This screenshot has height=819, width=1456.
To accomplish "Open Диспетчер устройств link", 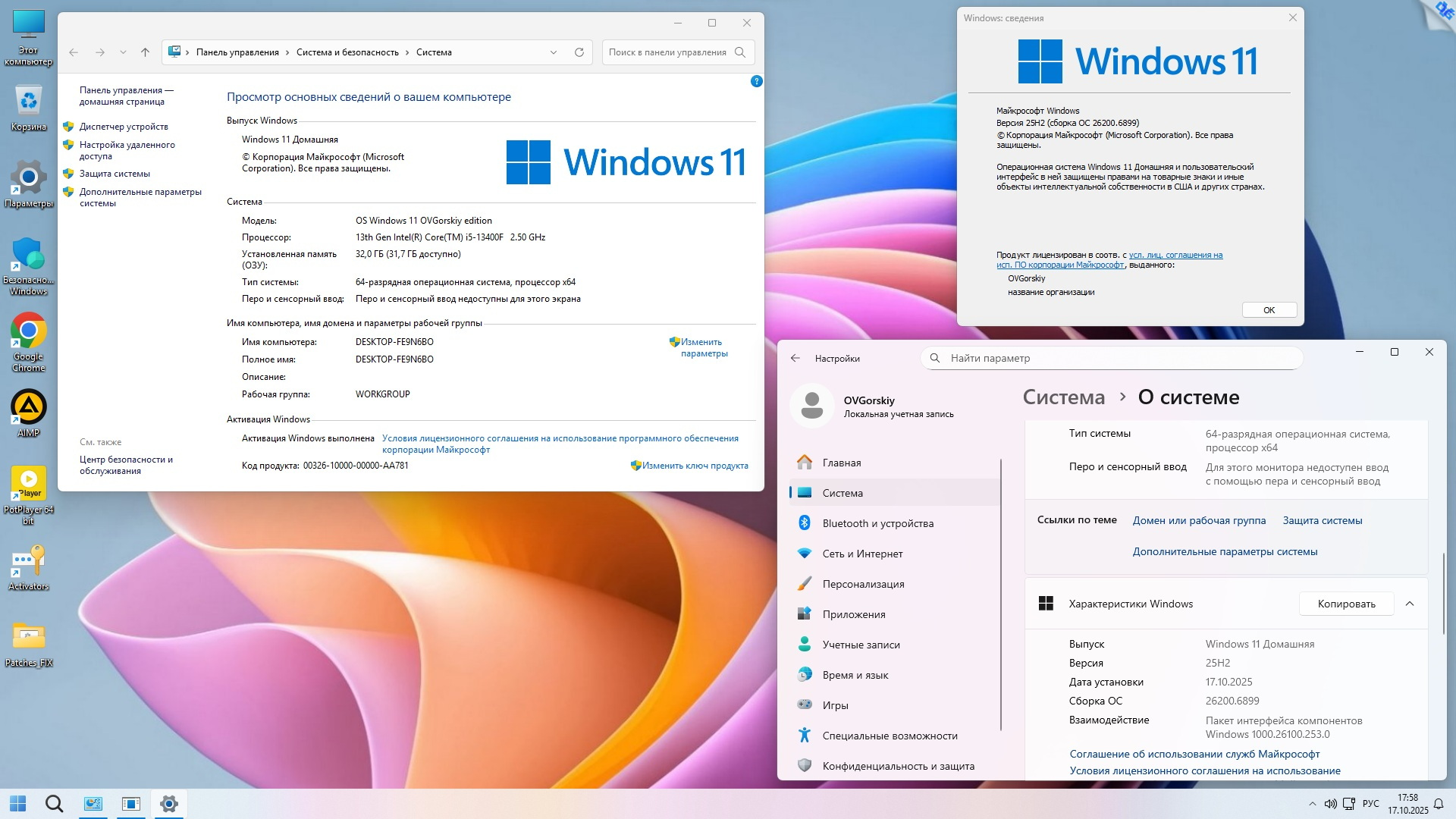I will [x=124, y=127].
